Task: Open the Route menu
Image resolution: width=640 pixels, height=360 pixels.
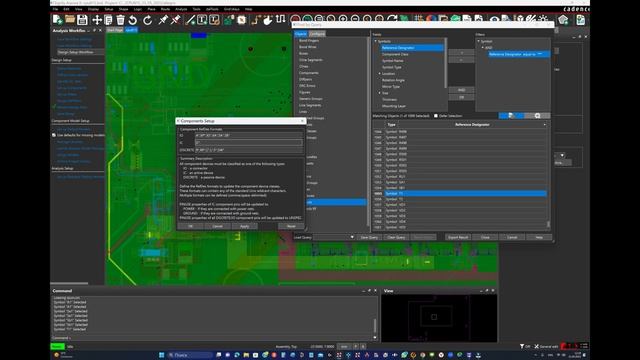Action: (165, 9)
